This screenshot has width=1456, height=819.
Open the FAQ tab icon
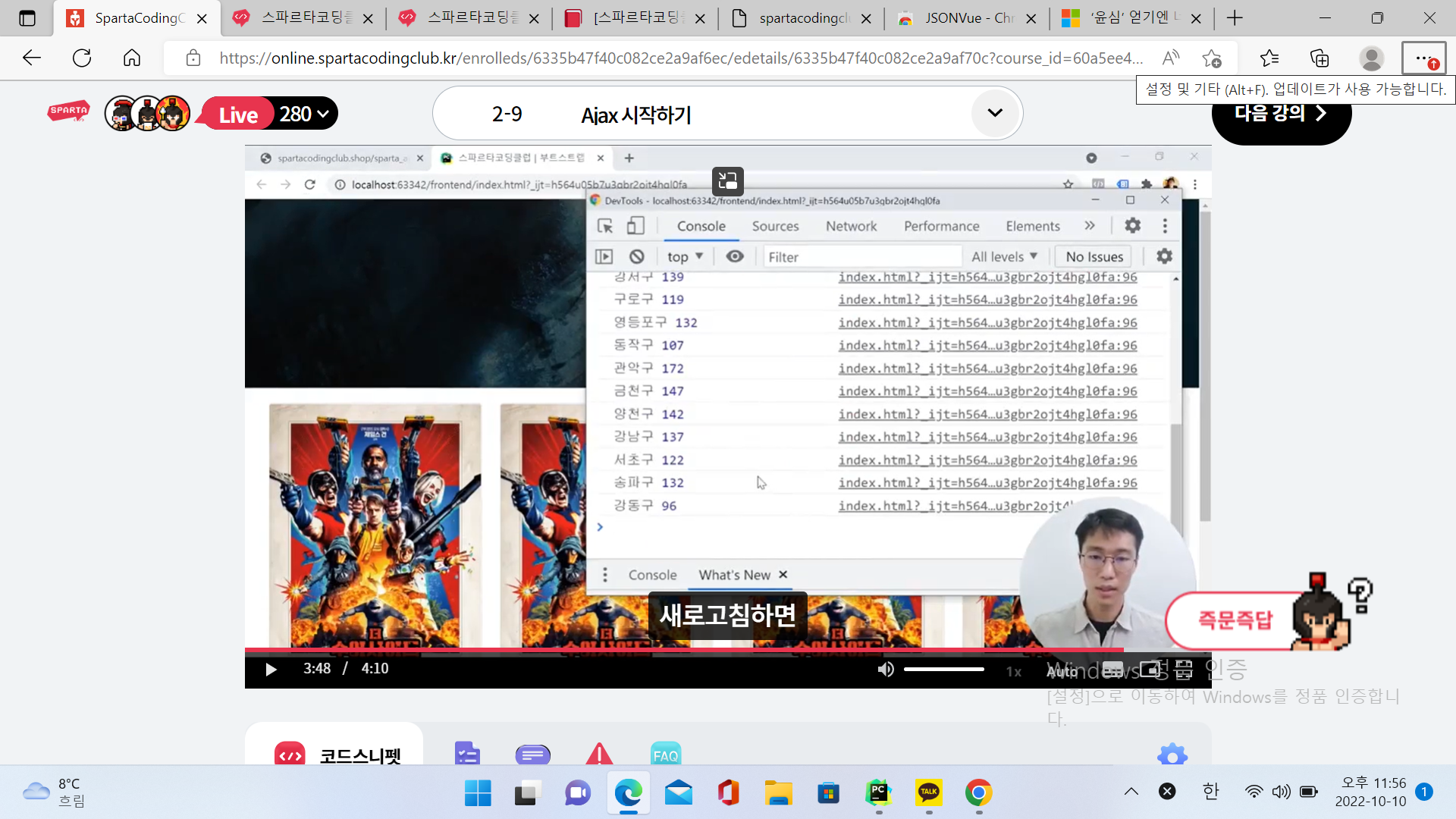(665, 755)
